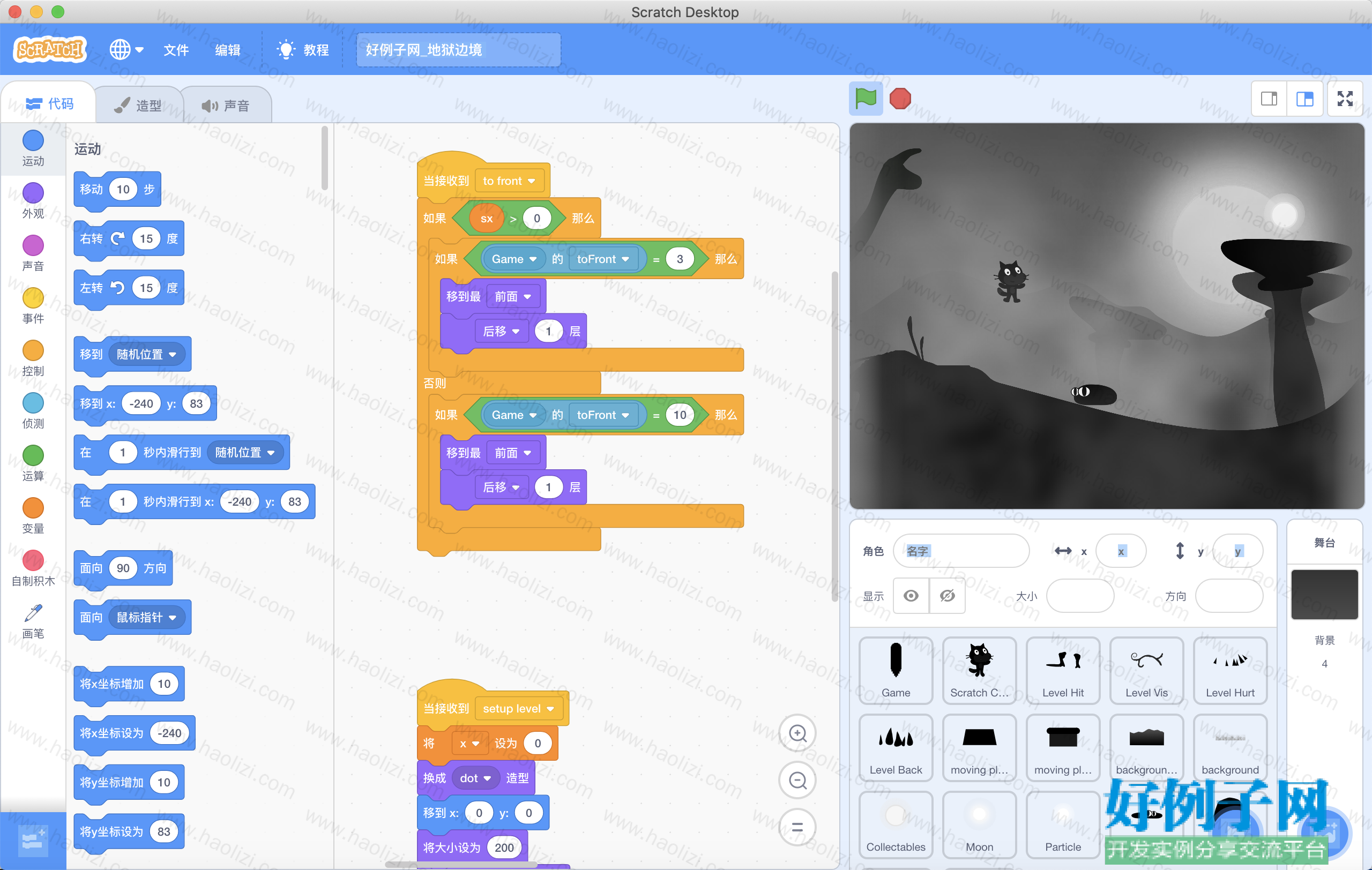
Task: Click the sprite y coordinate field
Action: pos(1237,551)
